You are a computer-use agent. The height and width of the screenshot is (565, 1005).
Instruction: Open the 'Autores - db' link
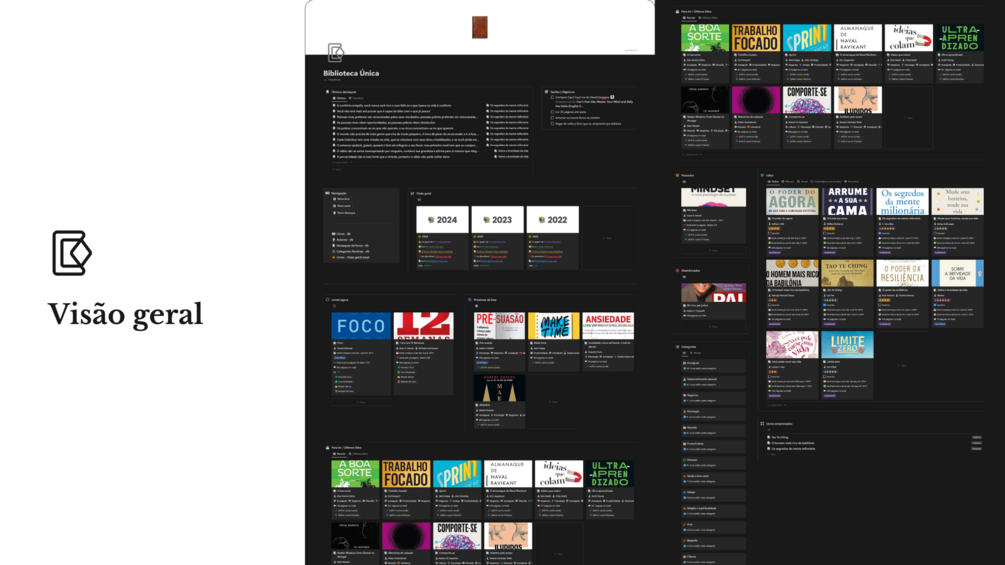tap(343, 240)
